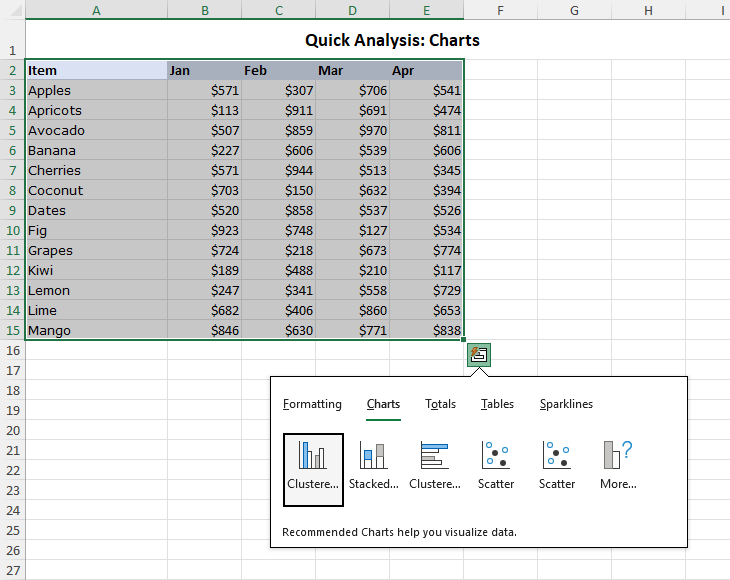
Task: Select the Stacked Column chart icon
Action: point(373,470)
